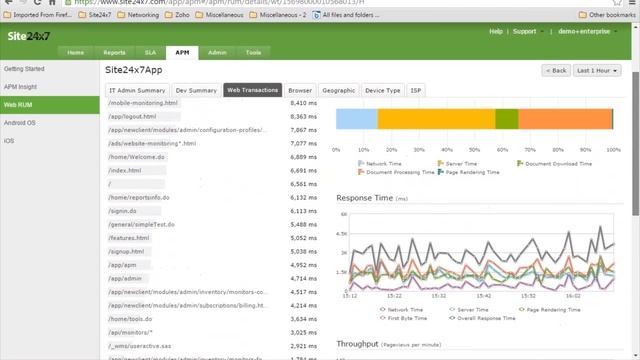Open the Zoho bookmark folder
The width and height of the screenshot is (640, 360).
(177, 15)
